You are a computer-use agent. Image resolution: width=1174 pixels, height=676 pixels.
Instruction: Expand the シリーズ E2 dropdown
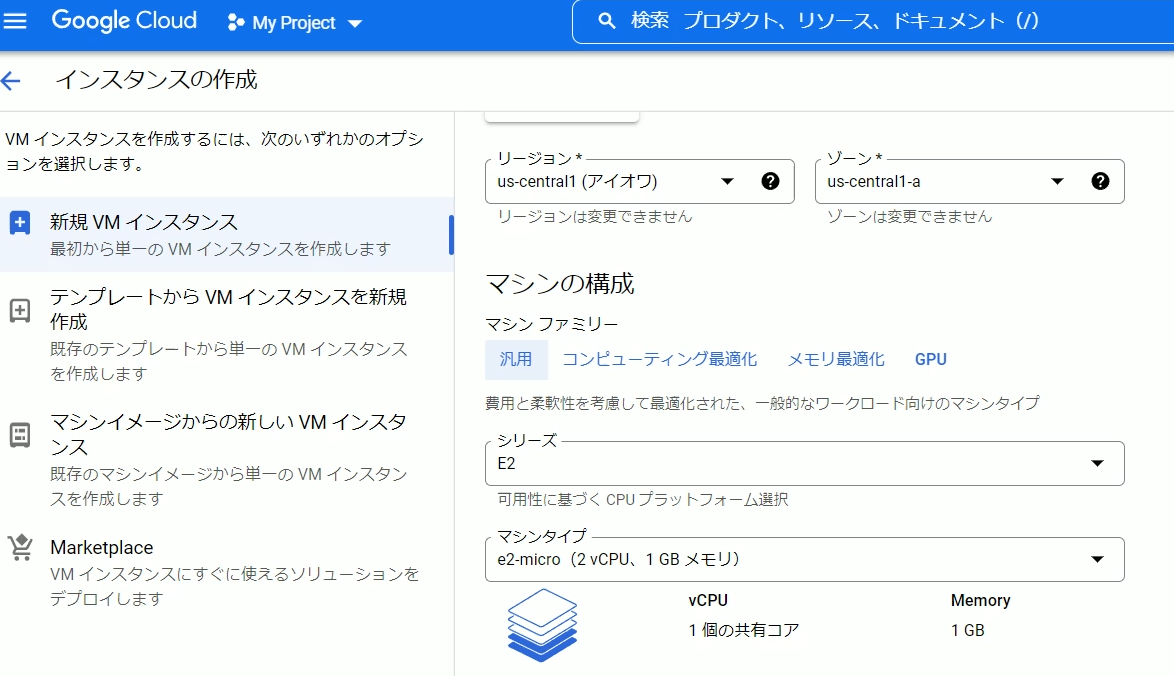[1097, 463]
